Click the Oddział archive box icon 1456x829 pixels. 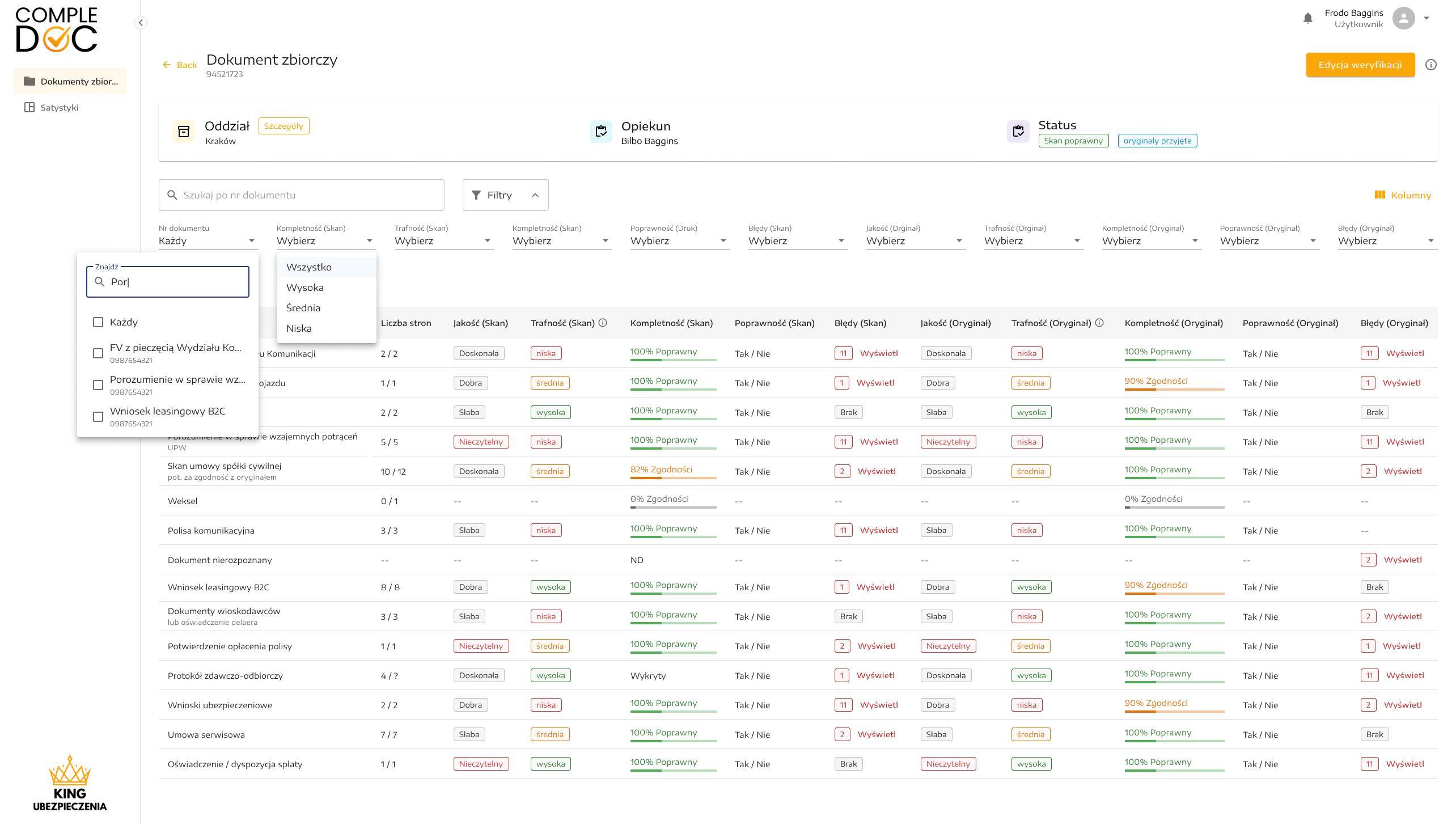[184, 132]
